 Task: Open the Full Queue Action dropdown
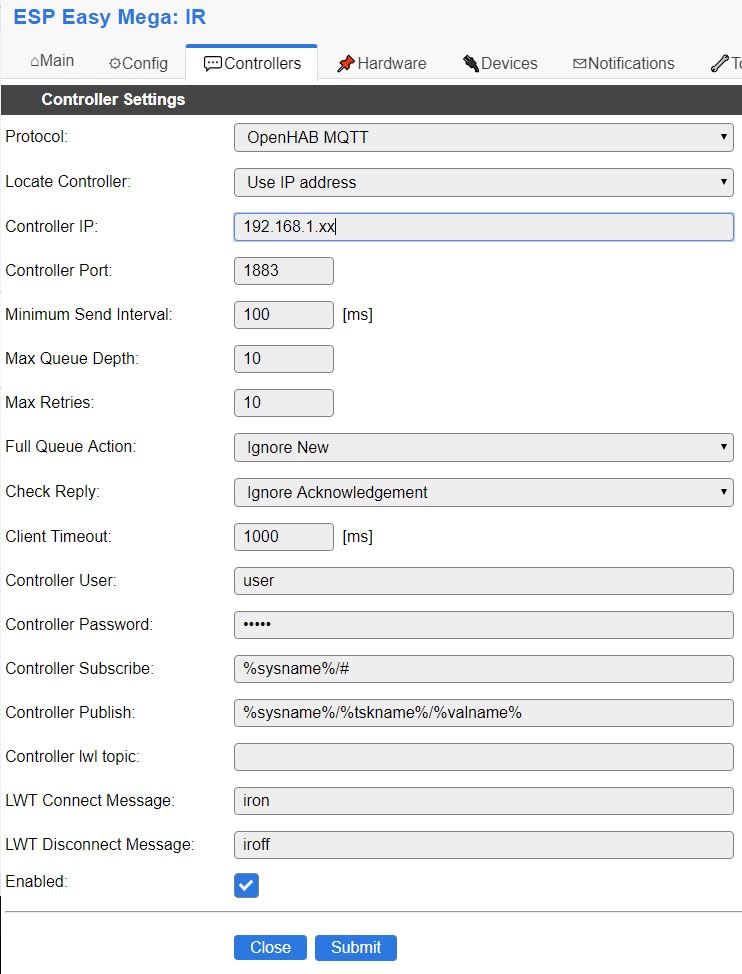click(x=484, y=447)
